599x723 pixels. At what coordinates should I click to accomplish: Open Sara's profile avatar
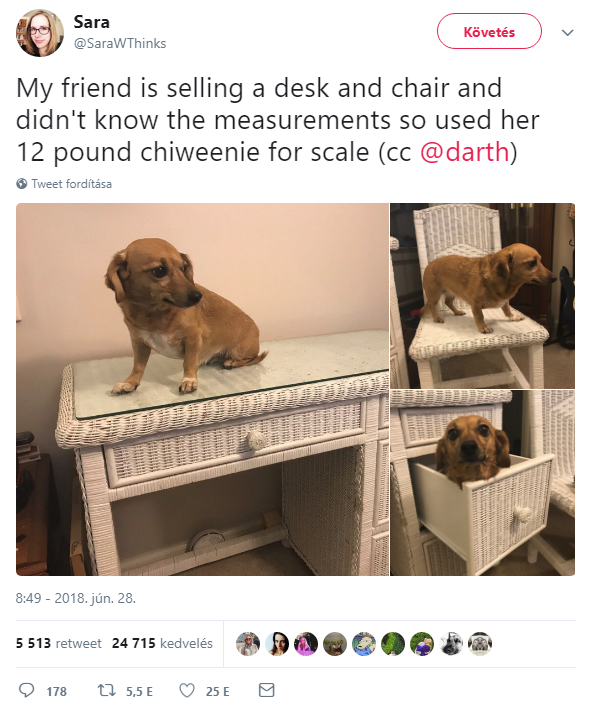(40, 32)
